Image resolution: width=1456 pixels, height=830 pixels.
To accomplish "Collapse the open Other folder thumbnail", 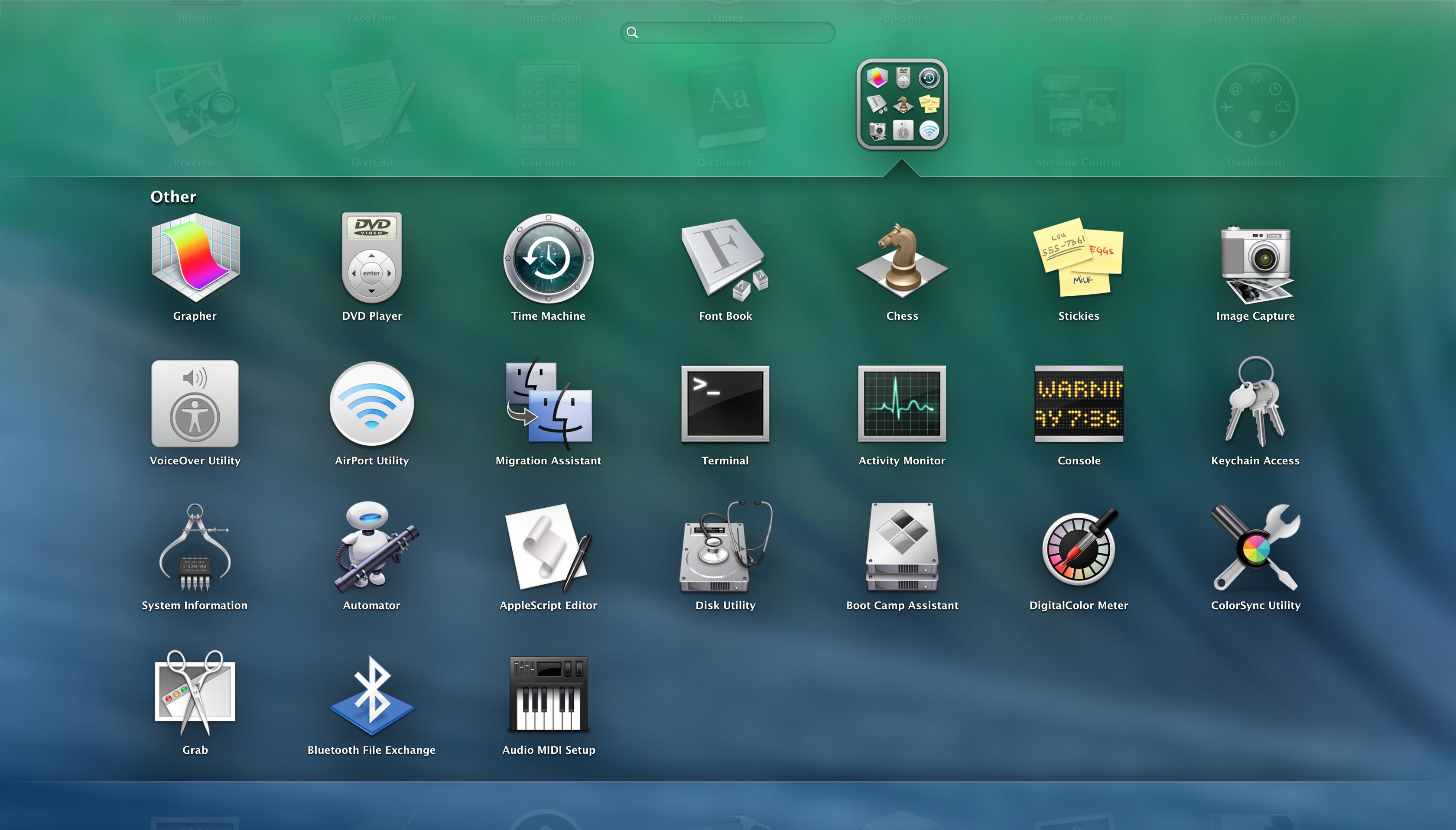I will tap(902, 104).
